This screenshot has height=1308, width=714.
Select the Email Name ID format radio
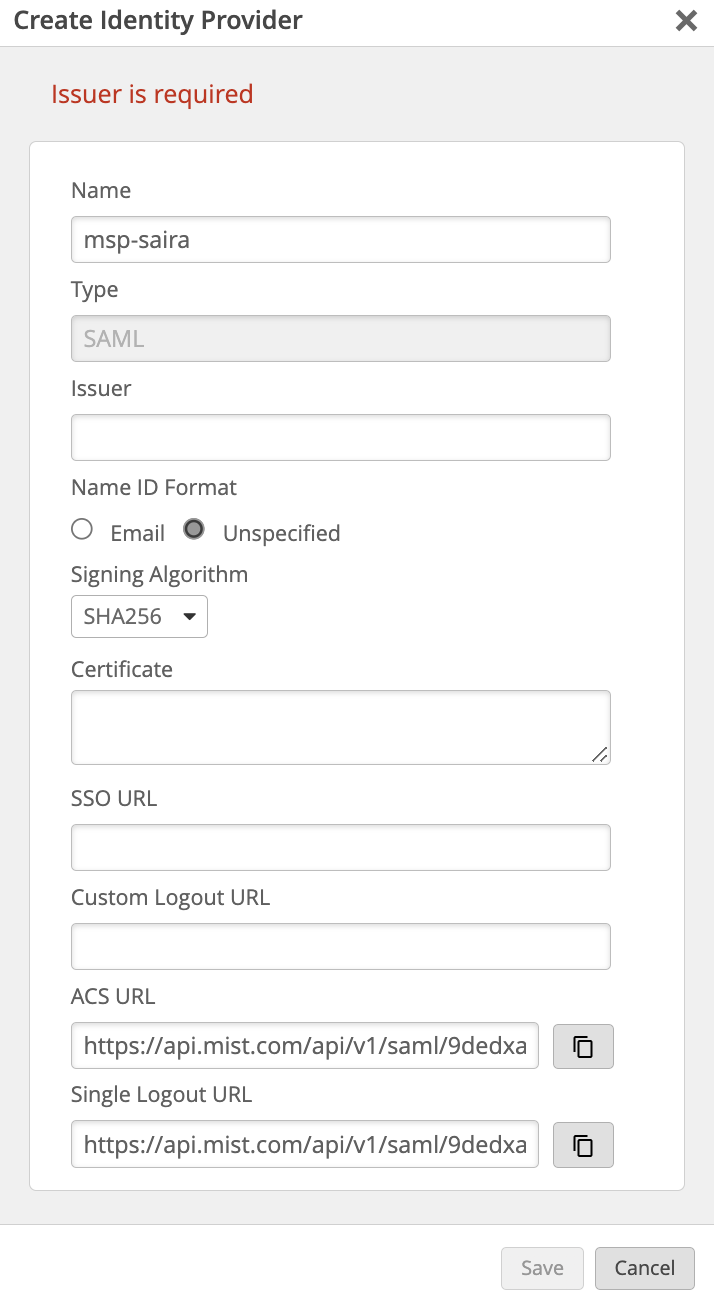[82, 530]
